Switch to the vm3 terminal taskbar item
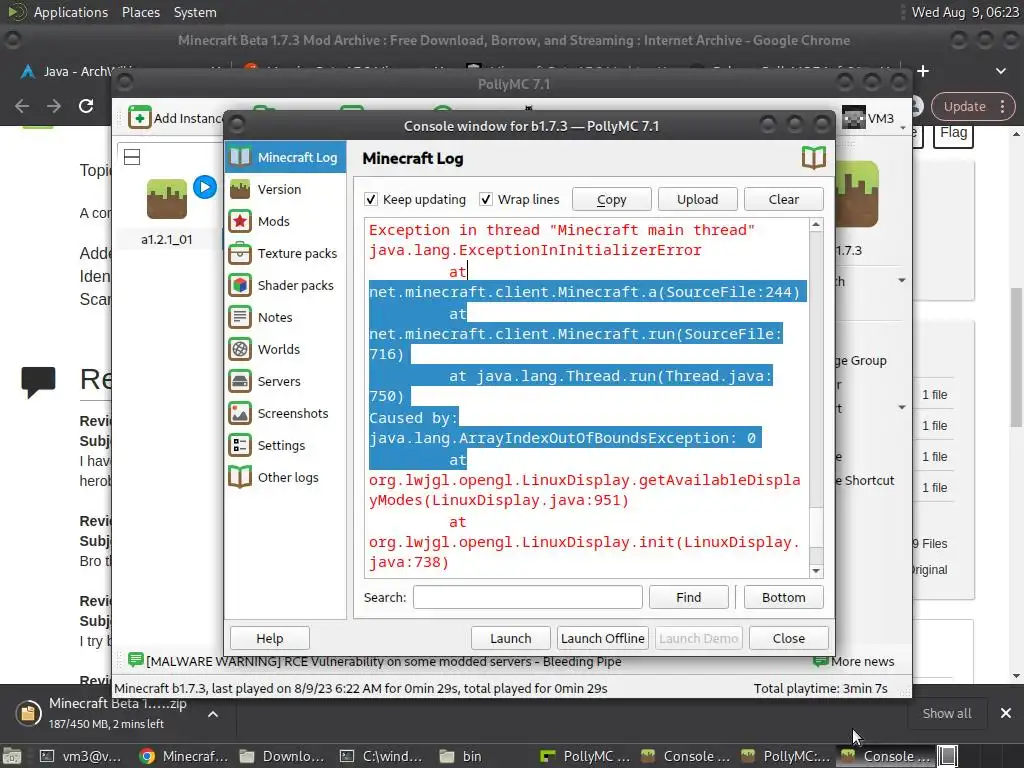 [83, 756]
